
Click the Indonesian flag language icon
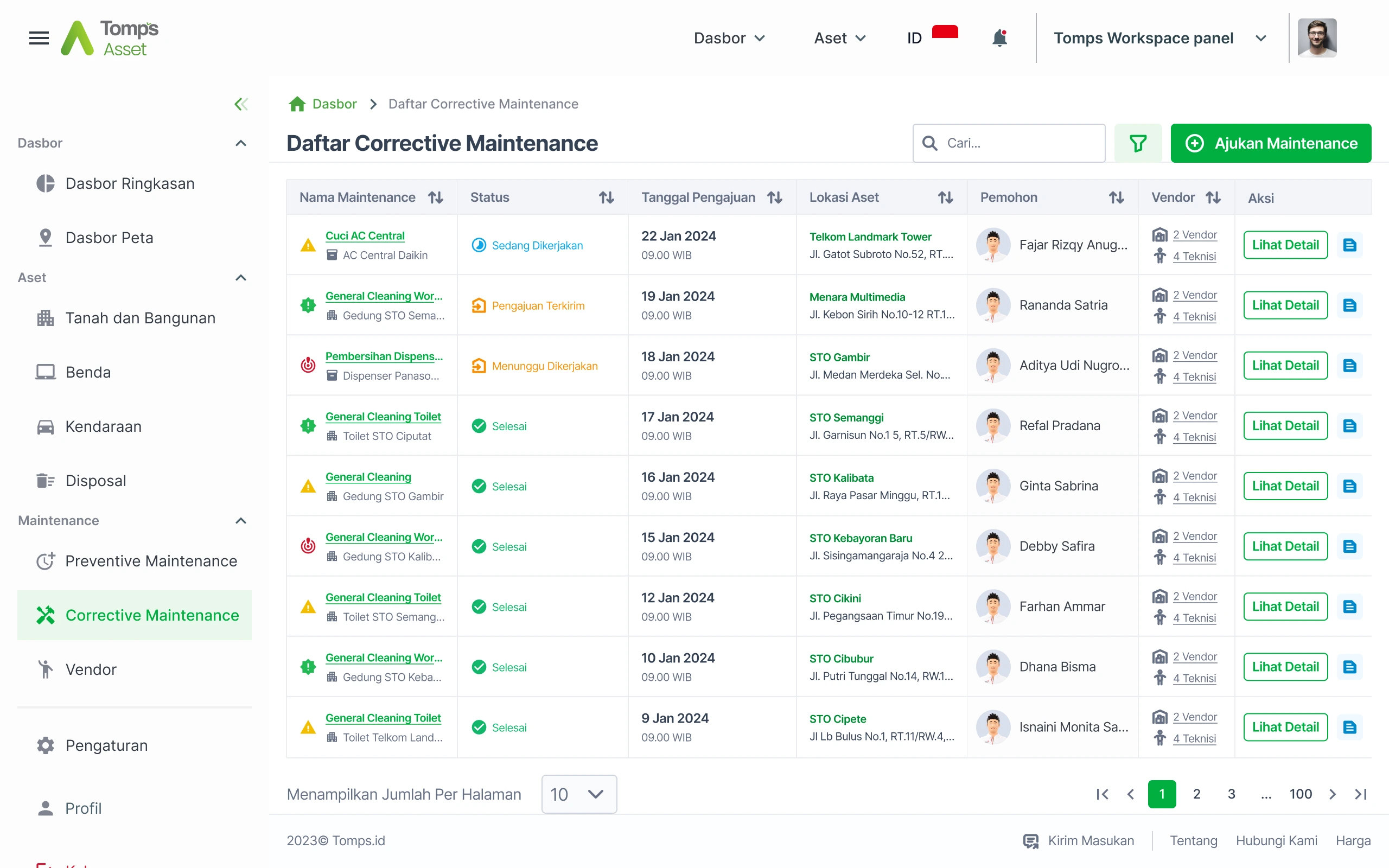945,36
